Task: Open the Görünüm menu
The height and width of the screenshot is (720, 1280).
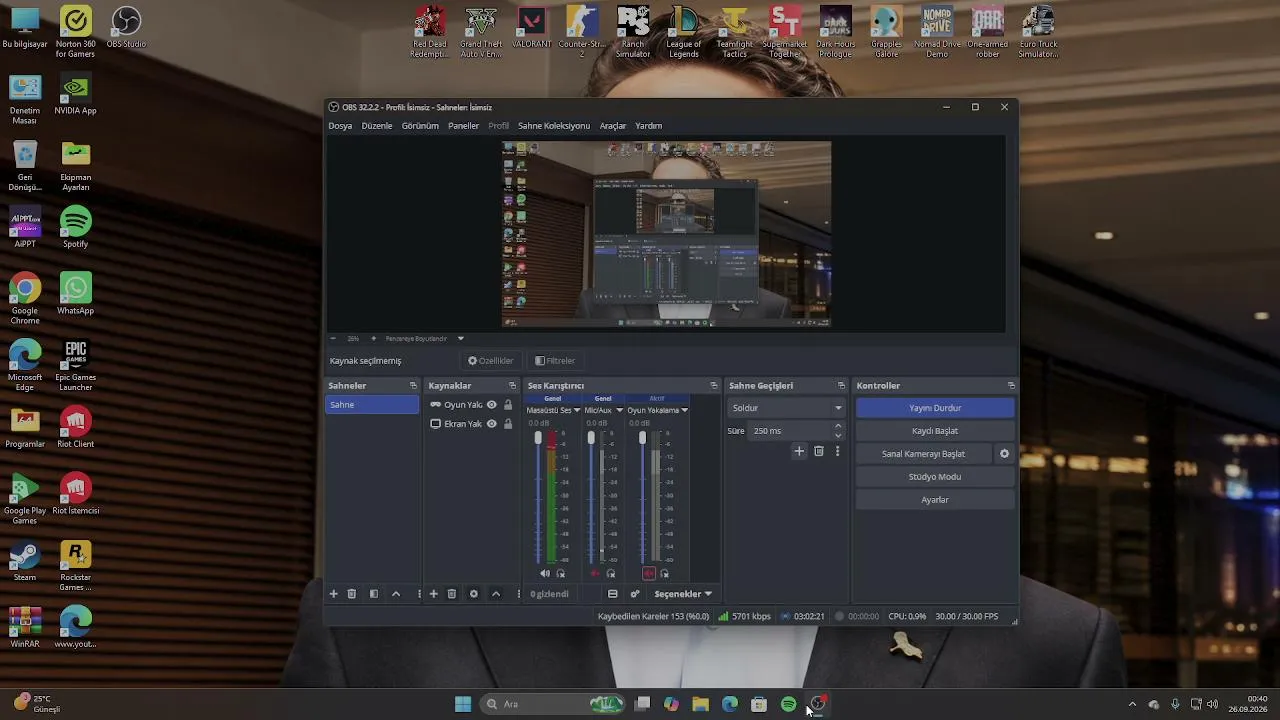Action: tap(420, 126)
